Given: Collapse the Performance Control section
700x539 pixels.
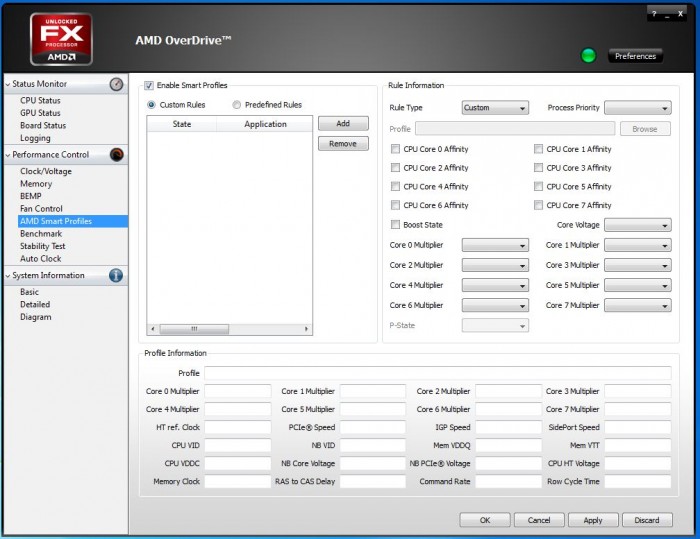Looking at the screenshot, I should coord(8,155).
